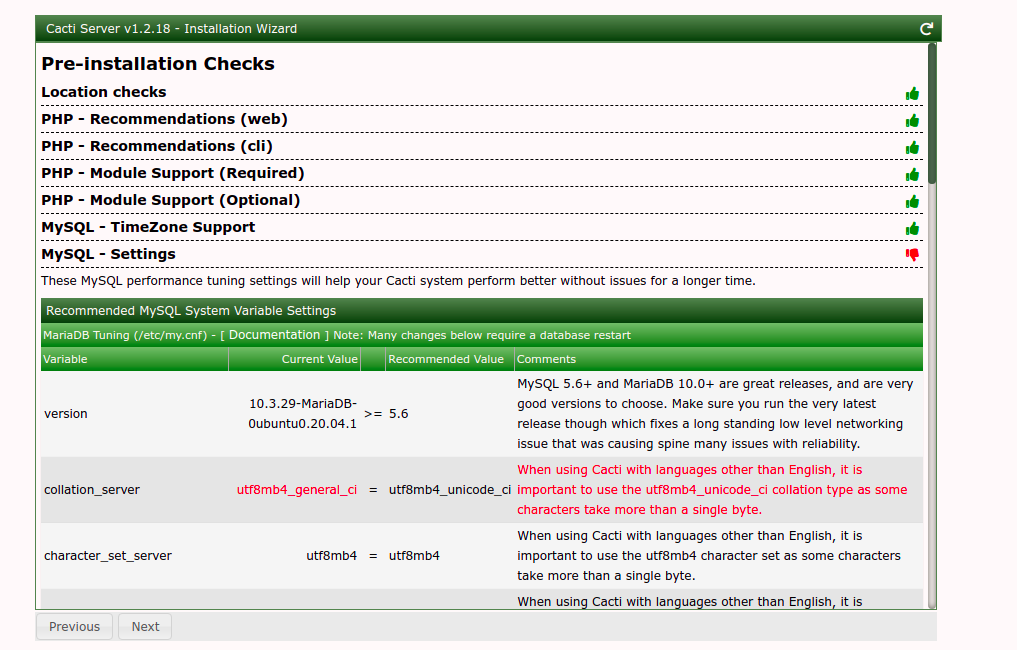The image size is (1017, 650).
Task: Click the vertical scrollbar of the wizard panel
Action: pos(932,112)
